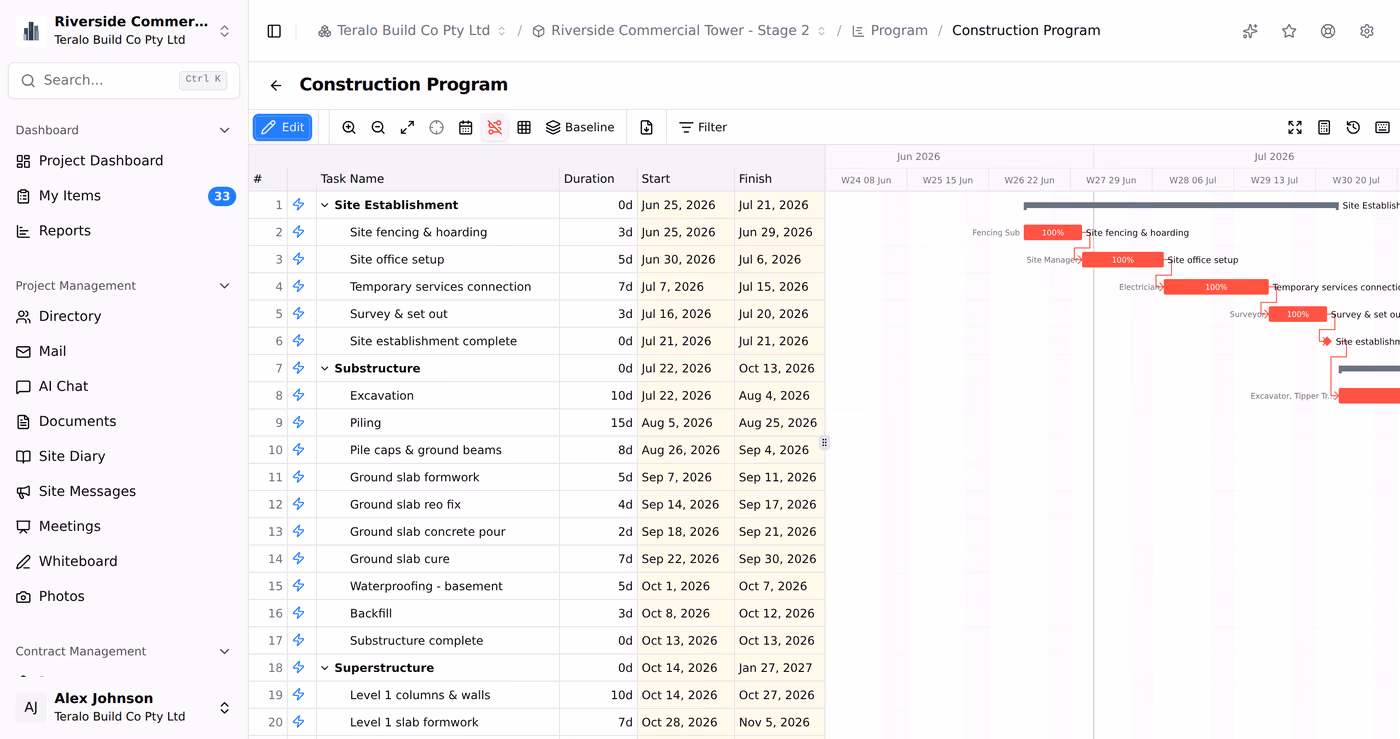Open the Riverside Commercial project switcher
This screenshot has width=1400, height=739.
click(x=124, y=31)
